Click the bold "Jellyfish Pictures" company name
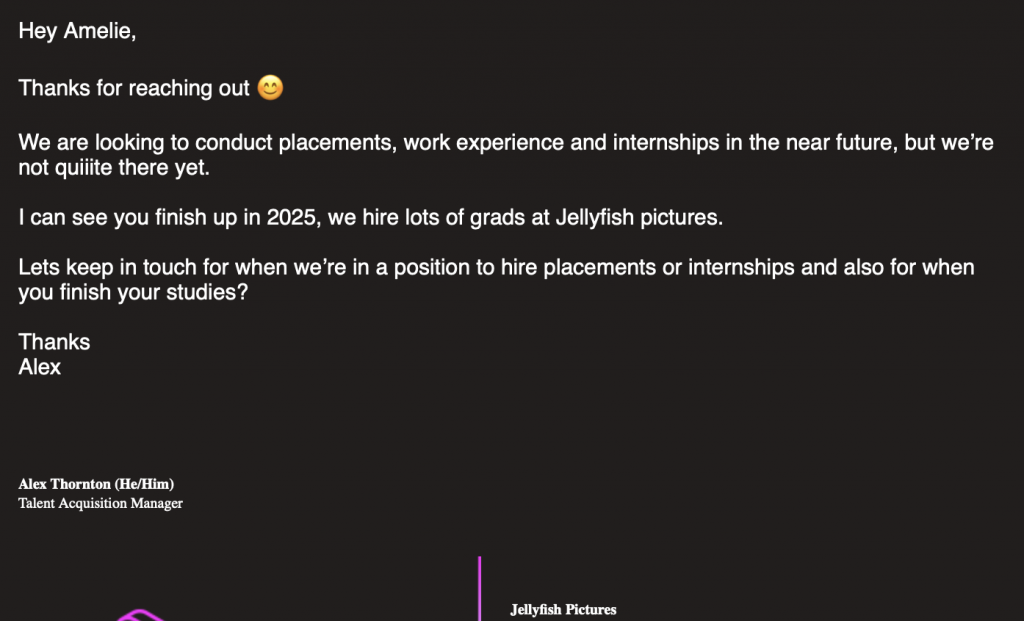1024x621 pixels. (x=563, y=609)
